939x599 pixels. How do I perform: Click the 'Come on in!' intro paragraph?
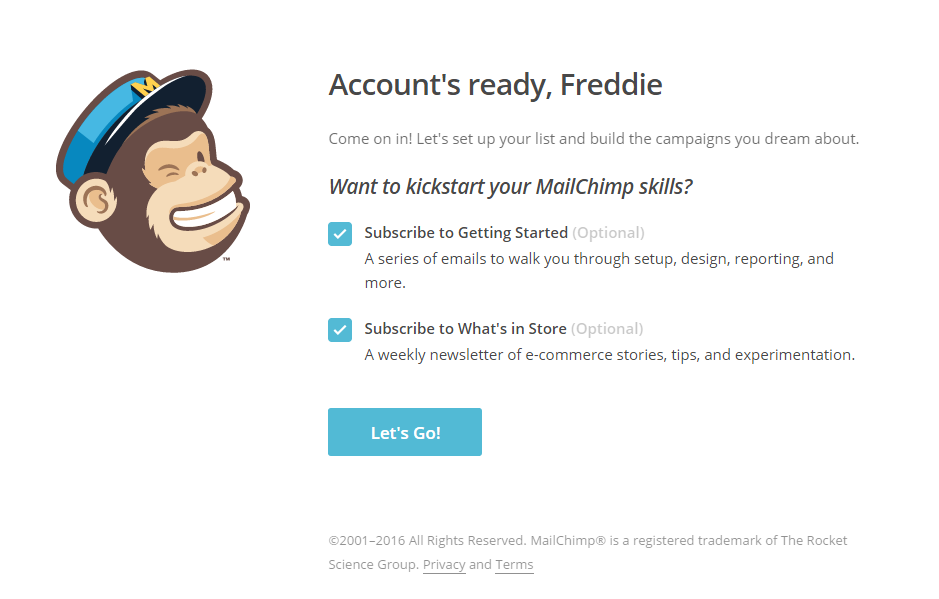593,139
